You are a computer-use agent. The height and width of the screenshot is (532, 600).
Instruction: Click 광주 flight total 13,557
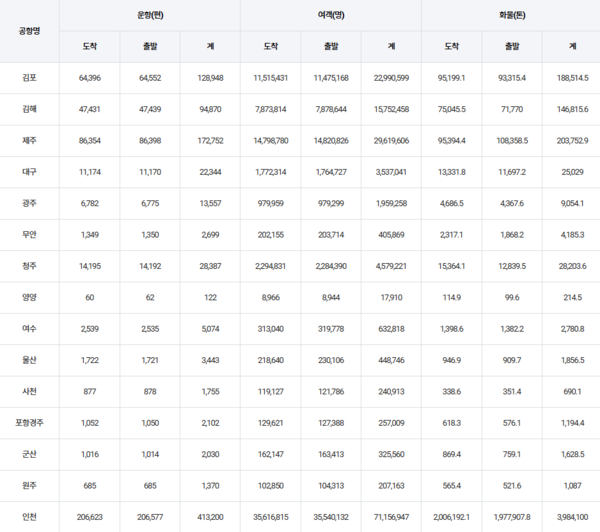pyautogui.click(x=210, y=204)
